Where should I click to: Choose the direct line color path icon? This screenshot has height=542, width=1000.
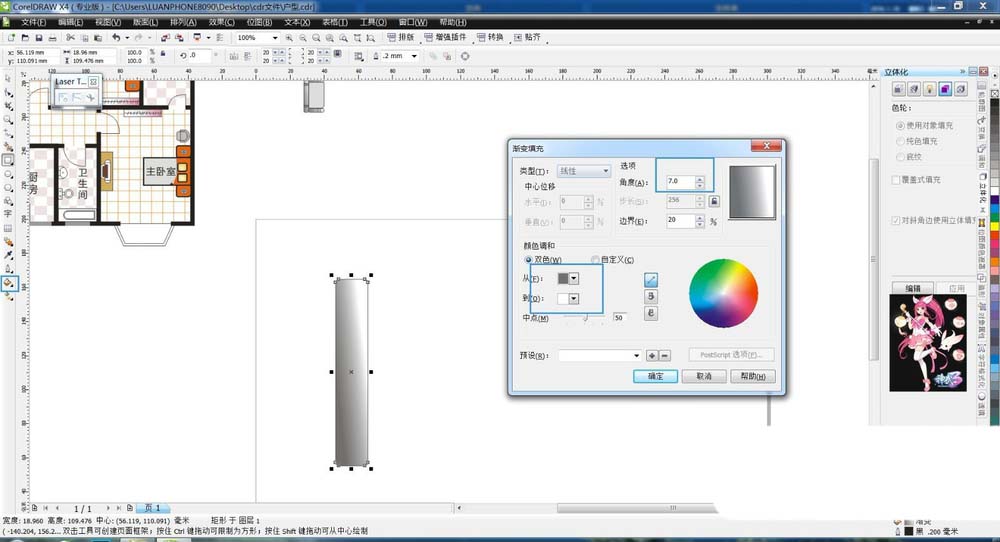651,279
